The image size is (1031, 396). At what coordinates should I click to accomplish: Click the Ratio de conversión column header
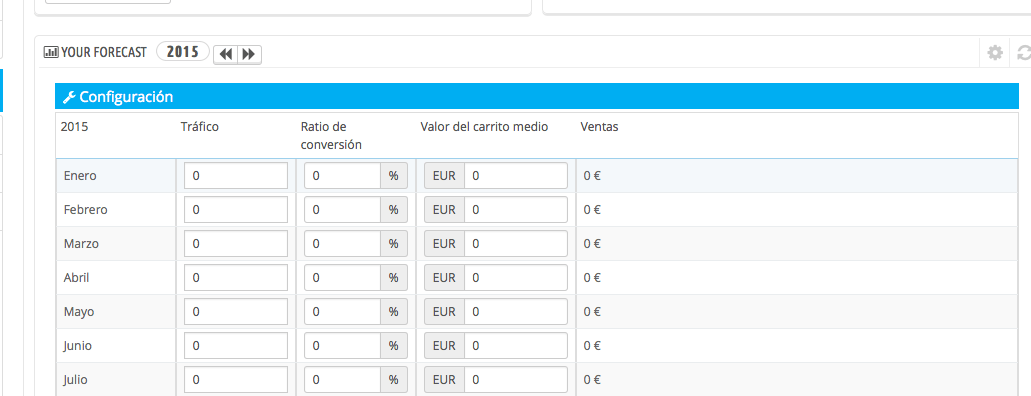coord(331,136)
